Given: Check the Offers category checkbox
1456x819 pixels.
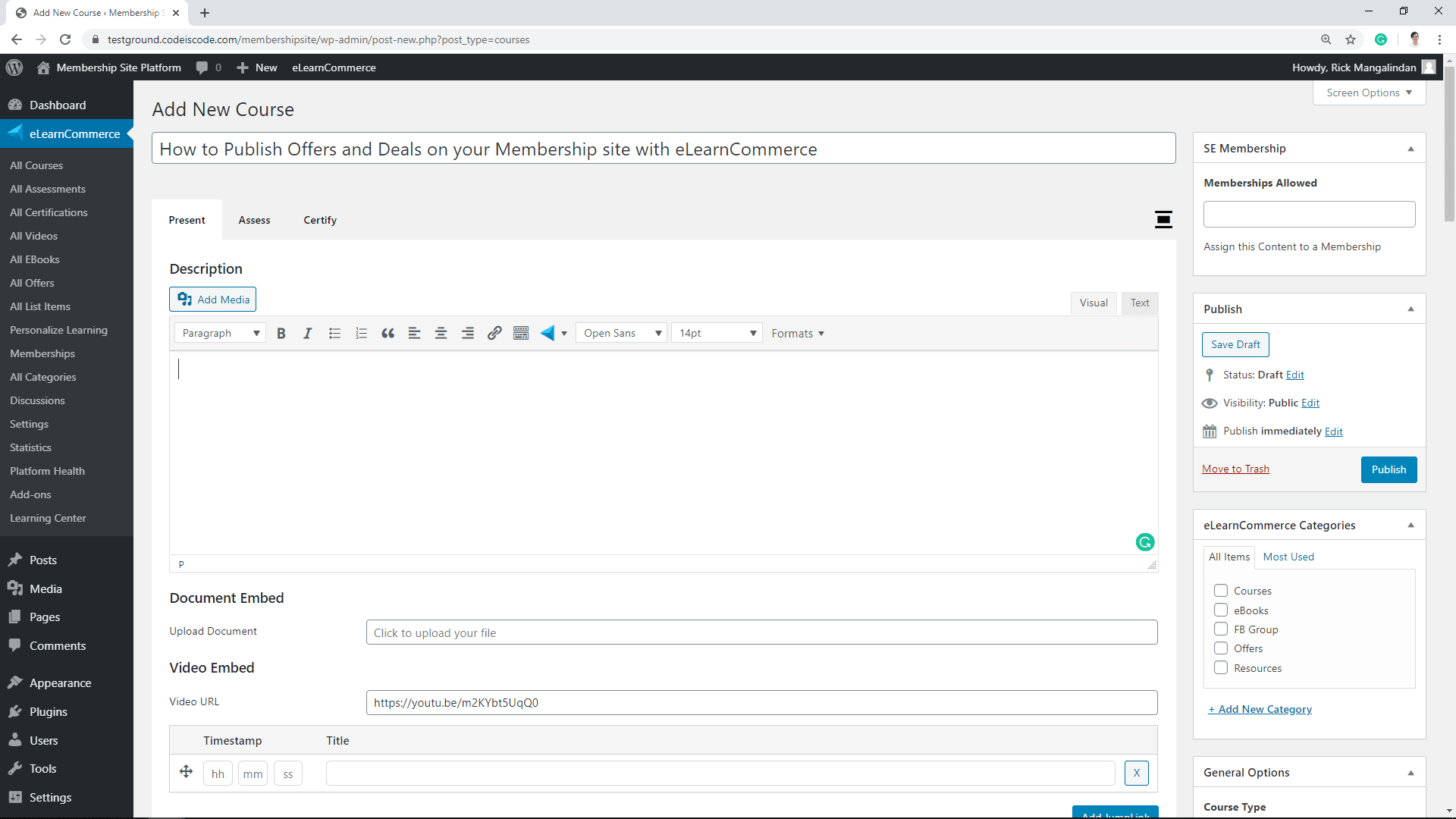Looking at the screenshot, I should (x=1221, y=648).
